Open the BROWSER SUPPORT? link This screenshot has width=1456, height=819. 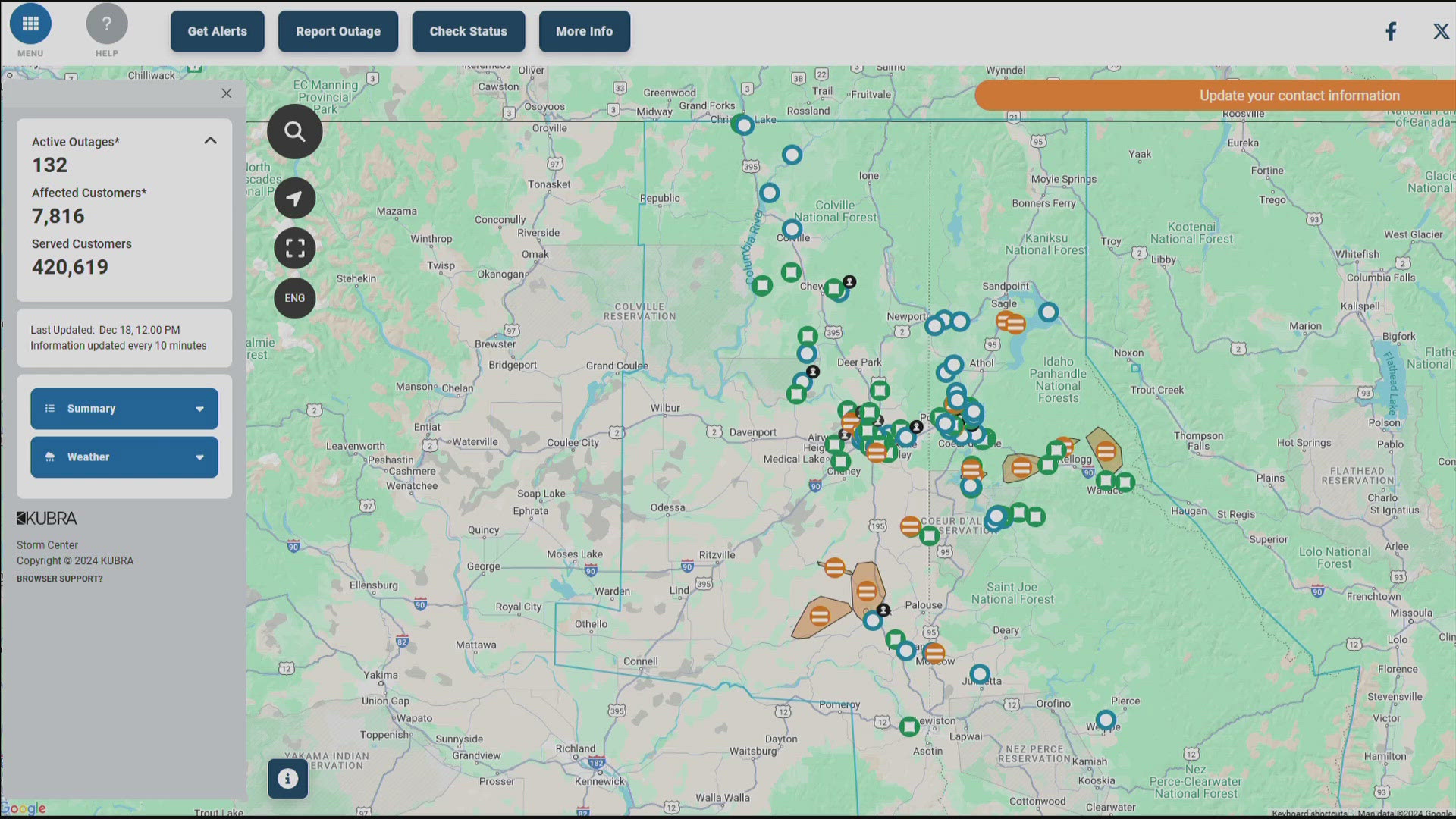60,579
